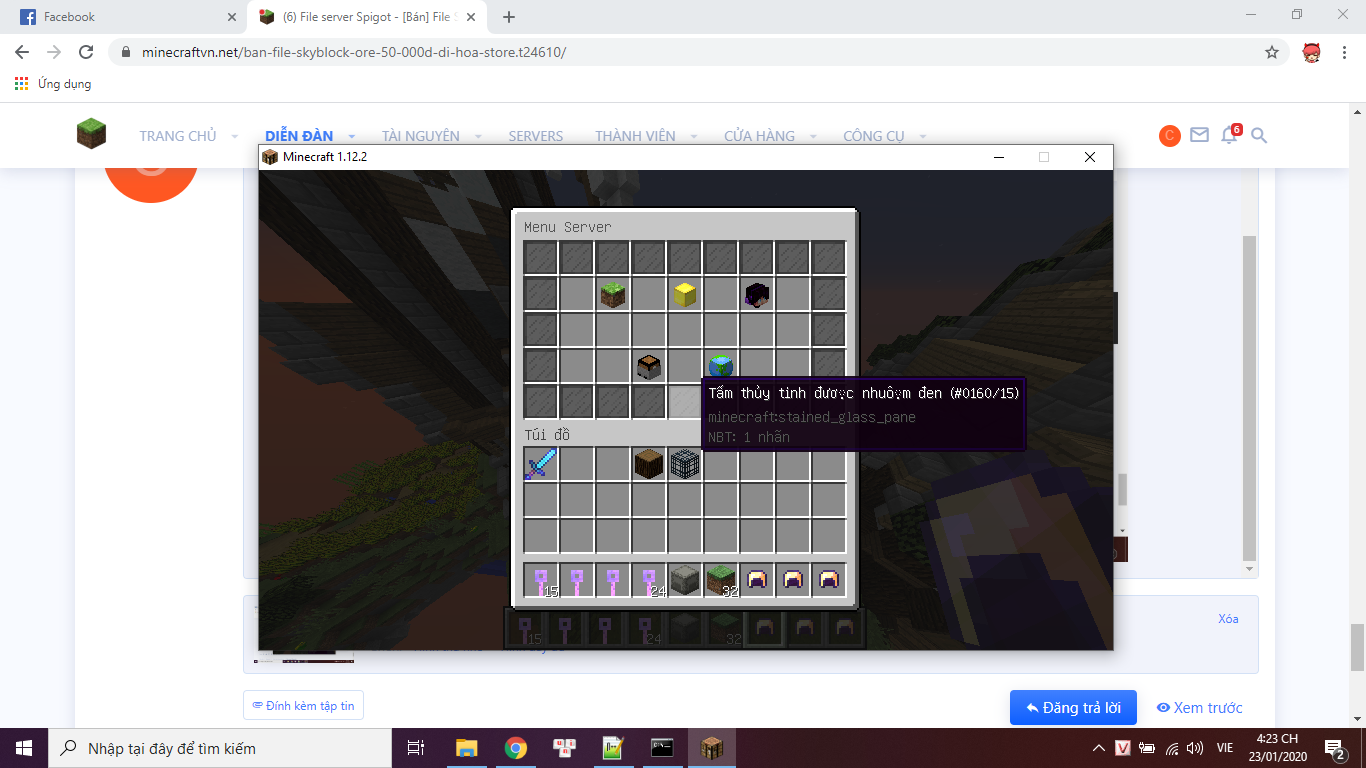Expand the CỬA HÀNG dropdown arrow

813,136
